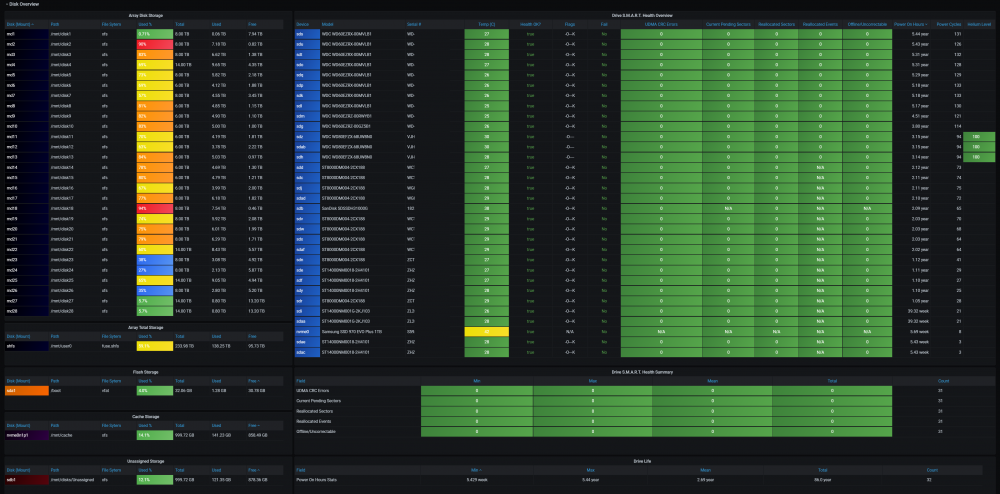Image resolution: width=1000 pixels, height=494 pixels.
Task: Sort Array Disk Storage by Free column
Action: tap(253, 24)
